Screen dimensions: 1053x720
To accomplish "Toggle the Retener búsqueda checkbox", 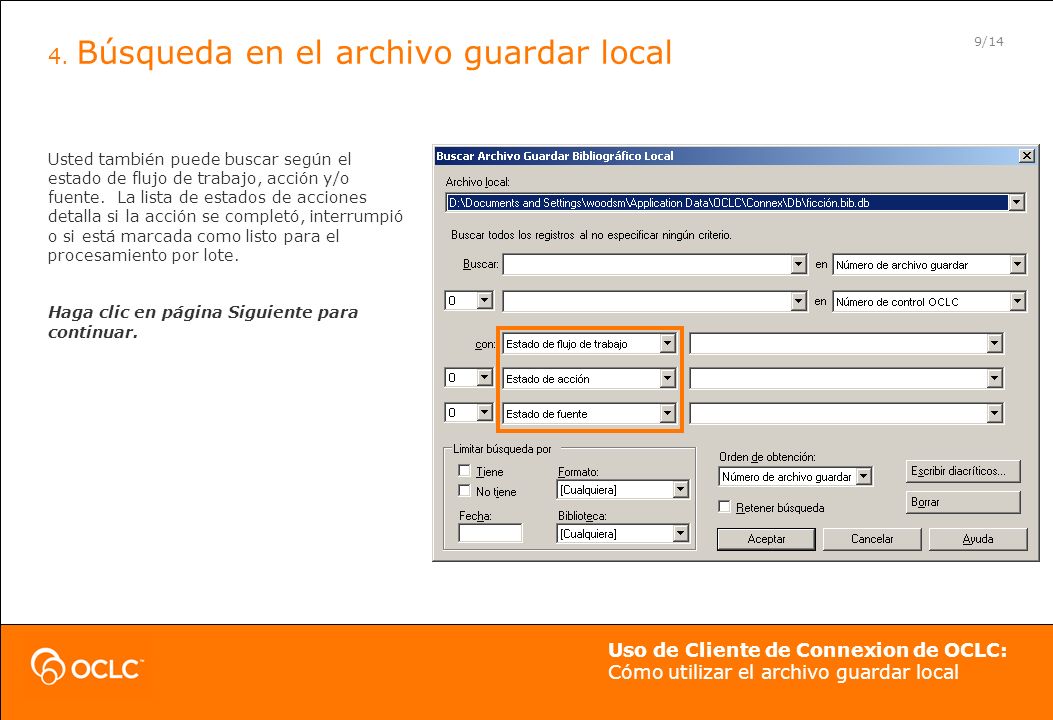I will (x=724, y=506).
